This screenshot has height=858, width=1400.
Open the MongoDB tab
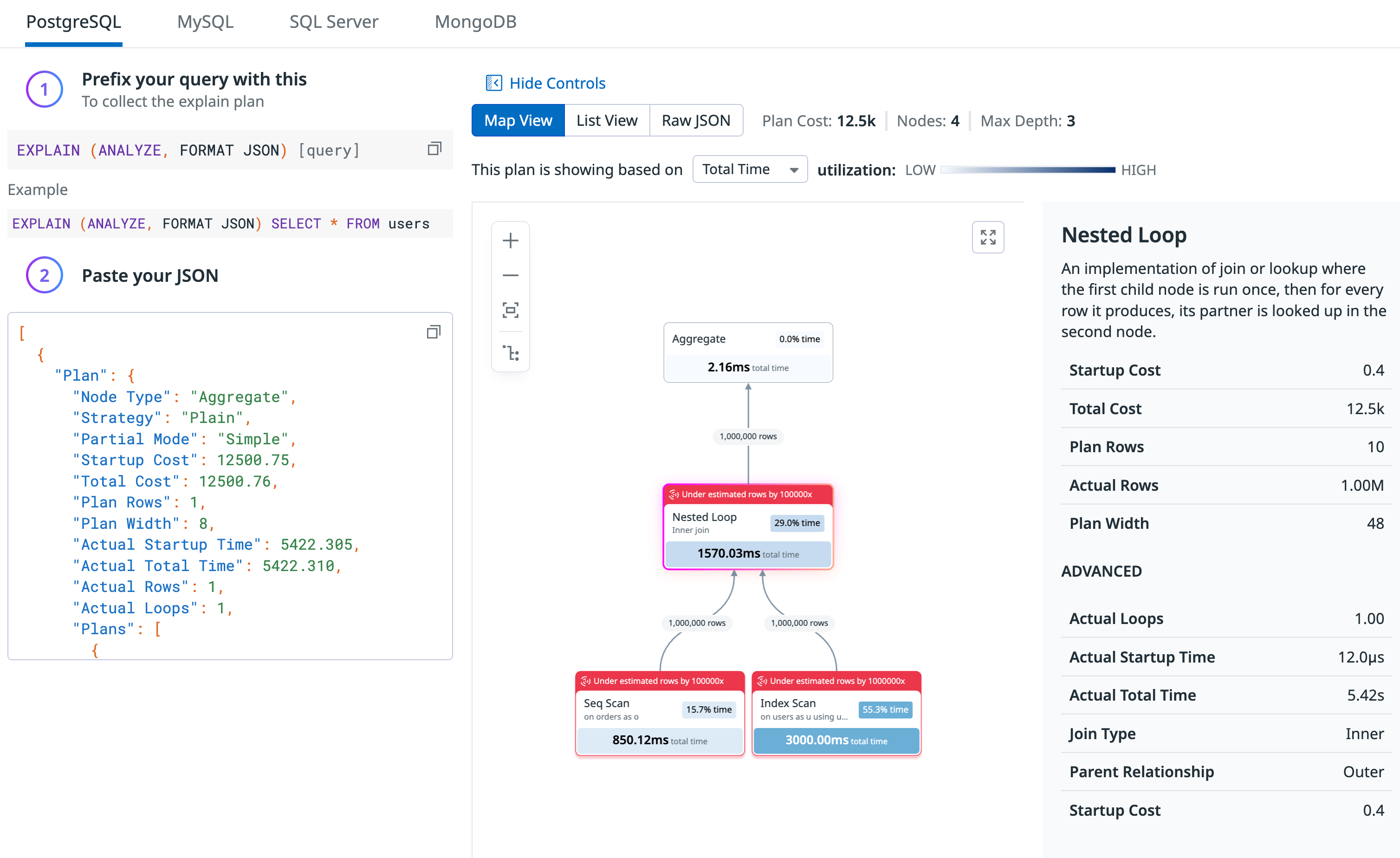click(475, 22)
